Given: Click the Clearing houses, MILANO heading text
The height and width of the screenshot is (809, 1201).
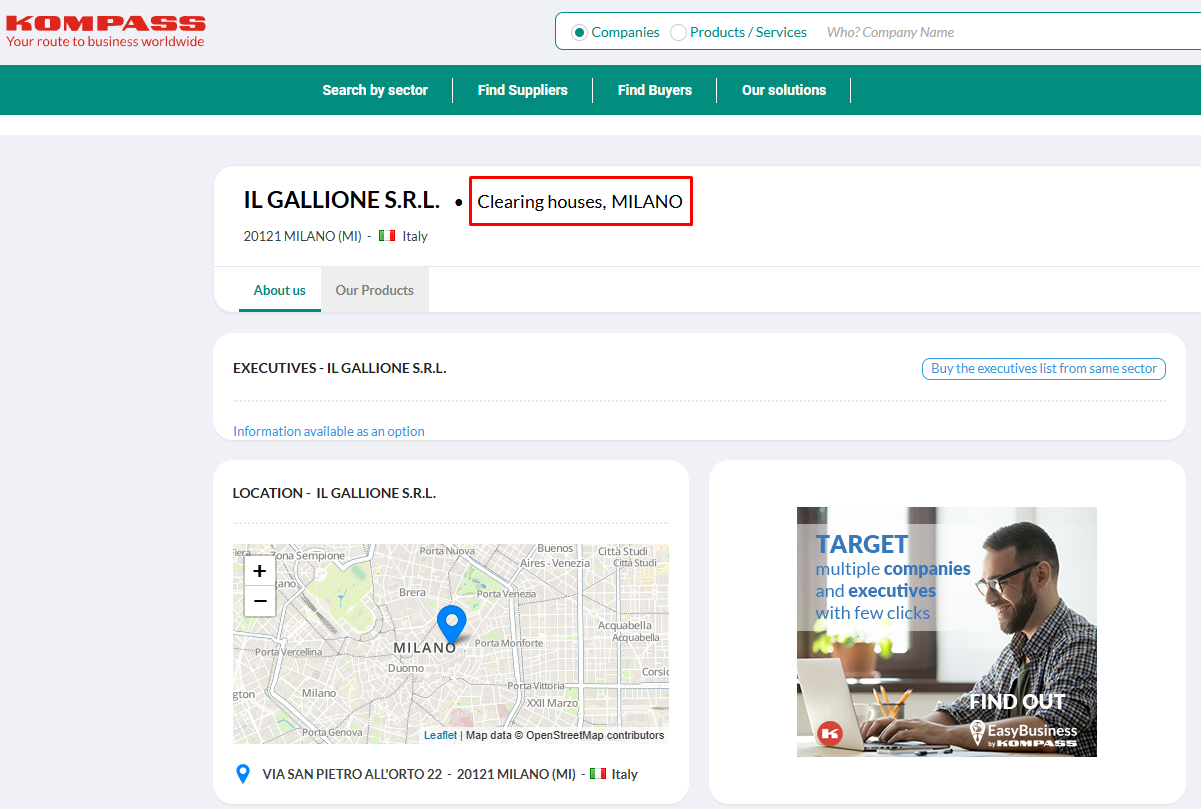Looking at the screenshot, I should coord(580,202).
